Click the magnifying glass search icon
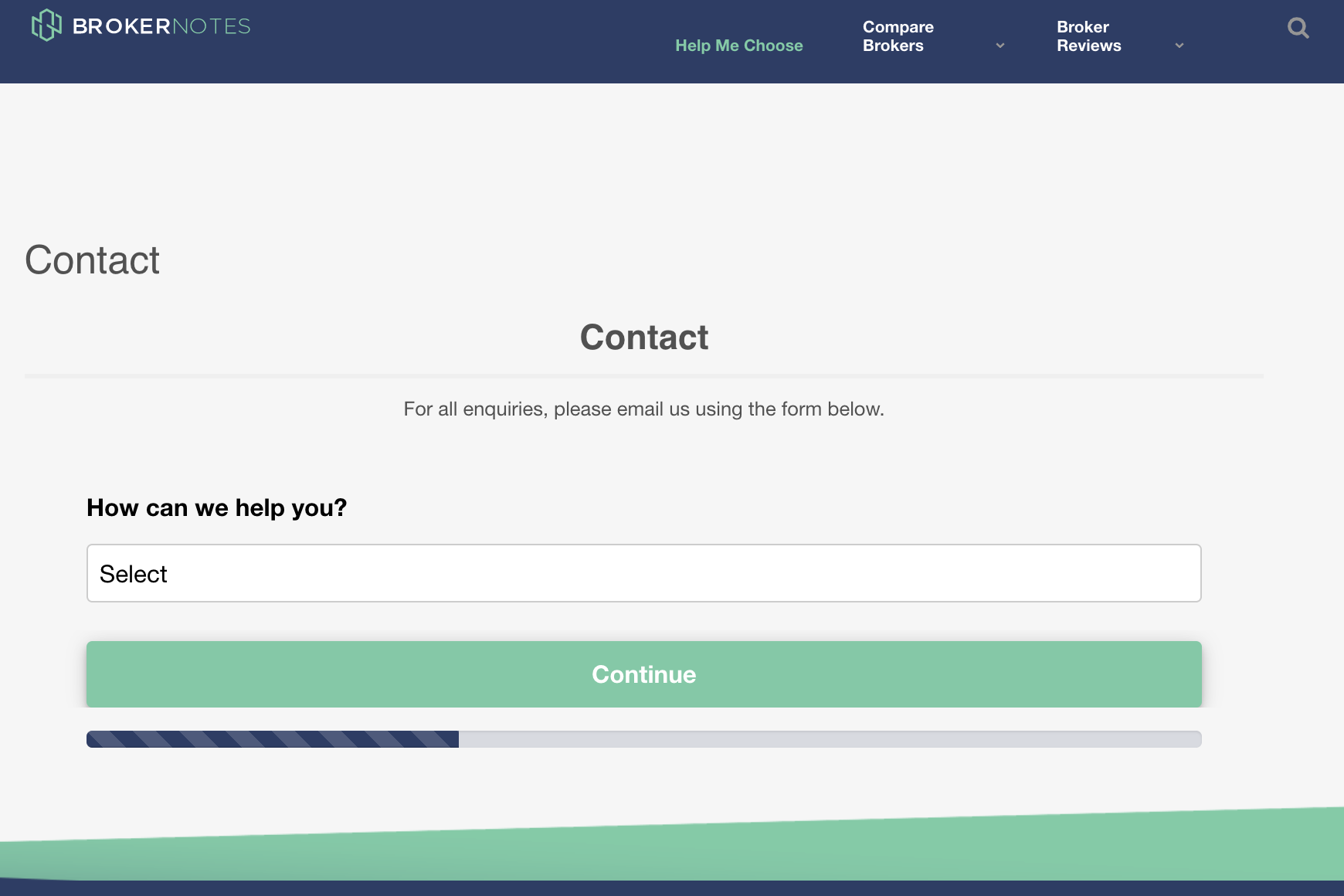Viewport: 1344px width, 896px height. (x=1298, y=28)
